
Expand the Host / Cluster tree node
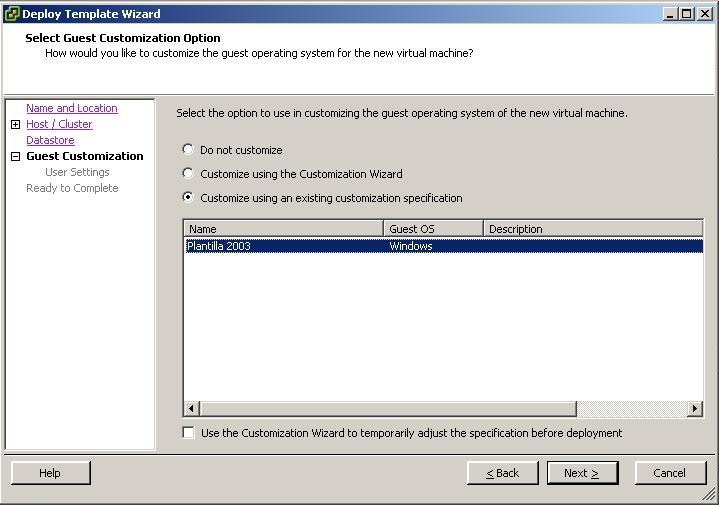(x=16, y=125)
